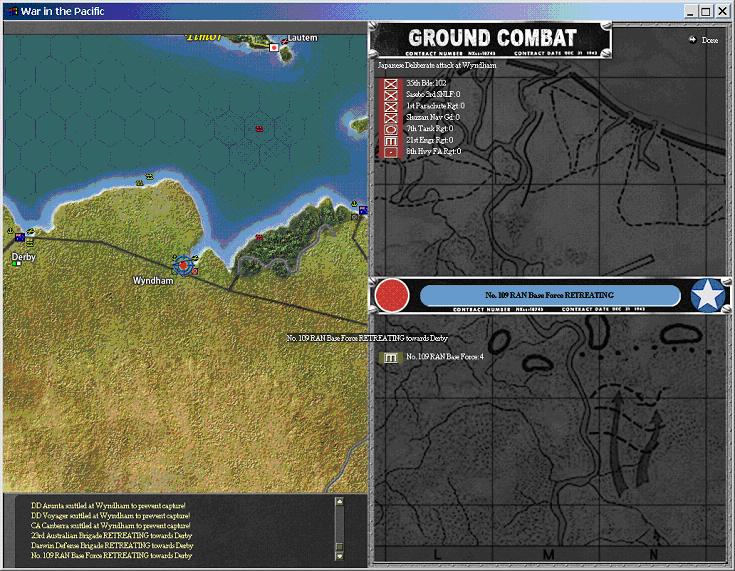The width and height of the screenshot is (735, 571).
Task: Select the 8th Hvy FA Rgt artillery symbol
Action: tap(390, 151)
